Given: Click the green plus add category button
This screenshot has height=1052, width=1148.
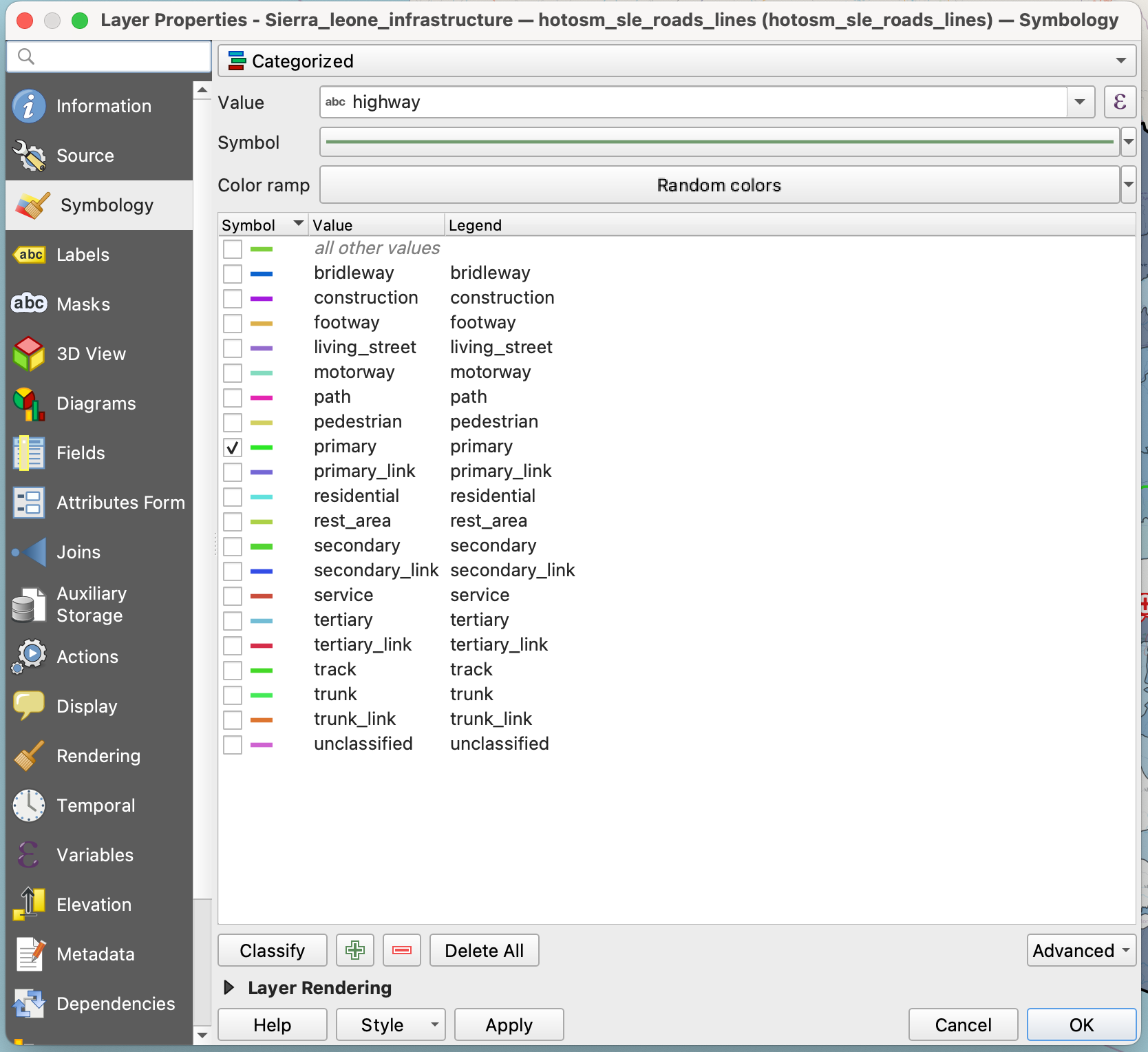Looking at the screenshot, I should coord(355,951).
